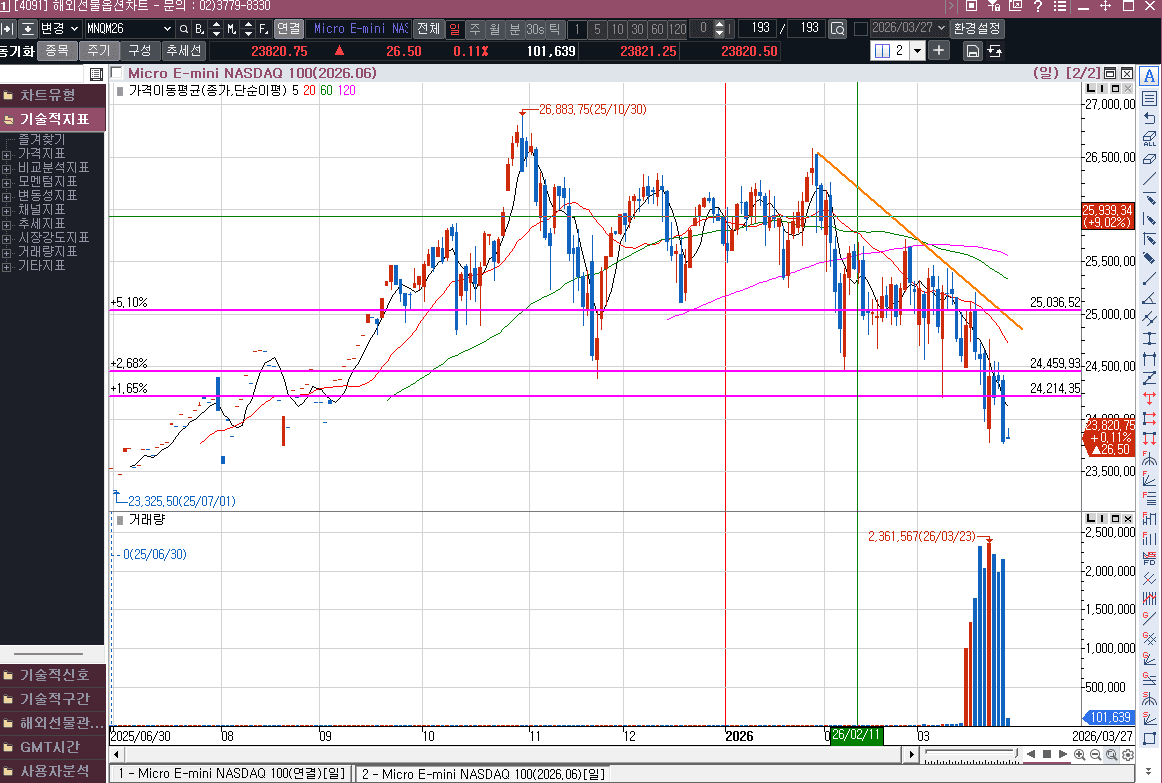Select the 주 weekly period button
The height and width of the screenshot is (783, 1162).
474,29
